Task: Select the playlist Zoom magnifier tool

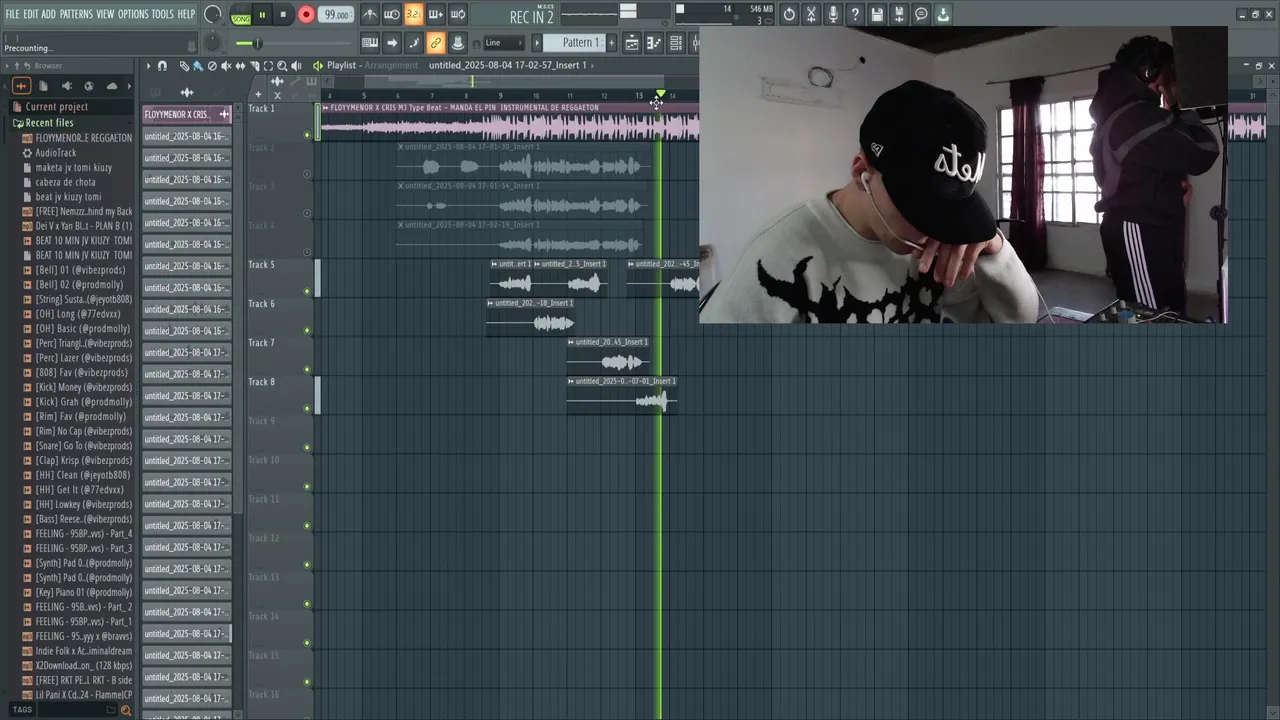Action: (x=282, y=66)
